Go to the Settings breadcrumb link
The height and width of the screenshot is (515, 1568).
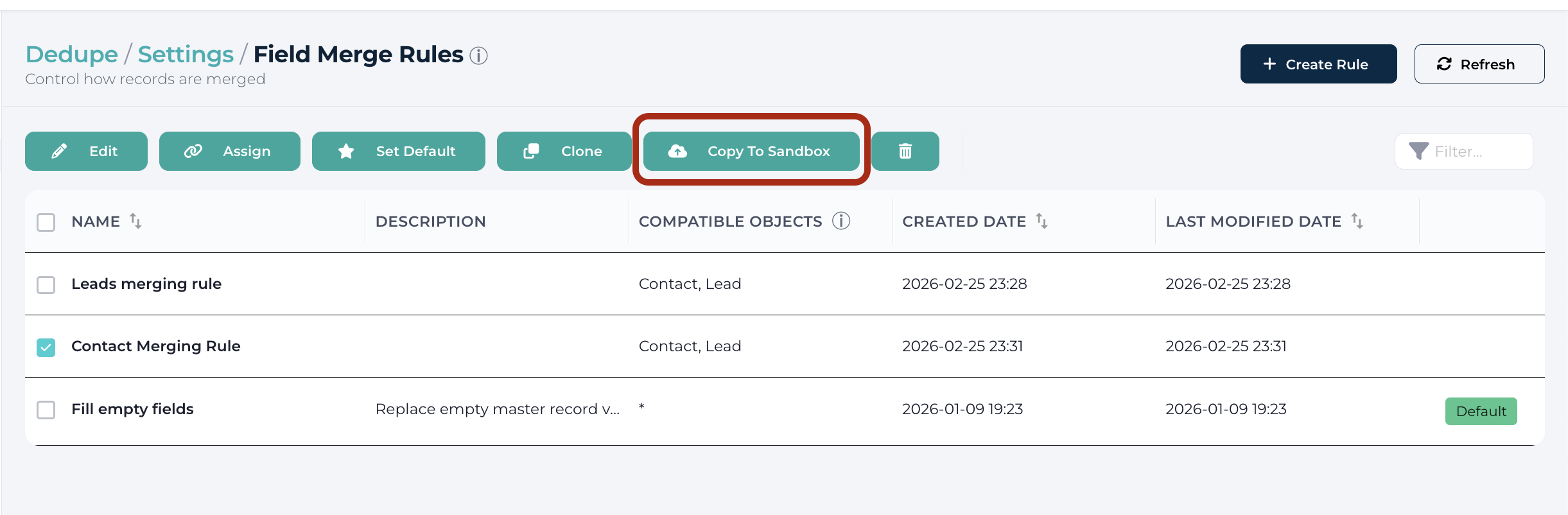click(x=186, y=55)
